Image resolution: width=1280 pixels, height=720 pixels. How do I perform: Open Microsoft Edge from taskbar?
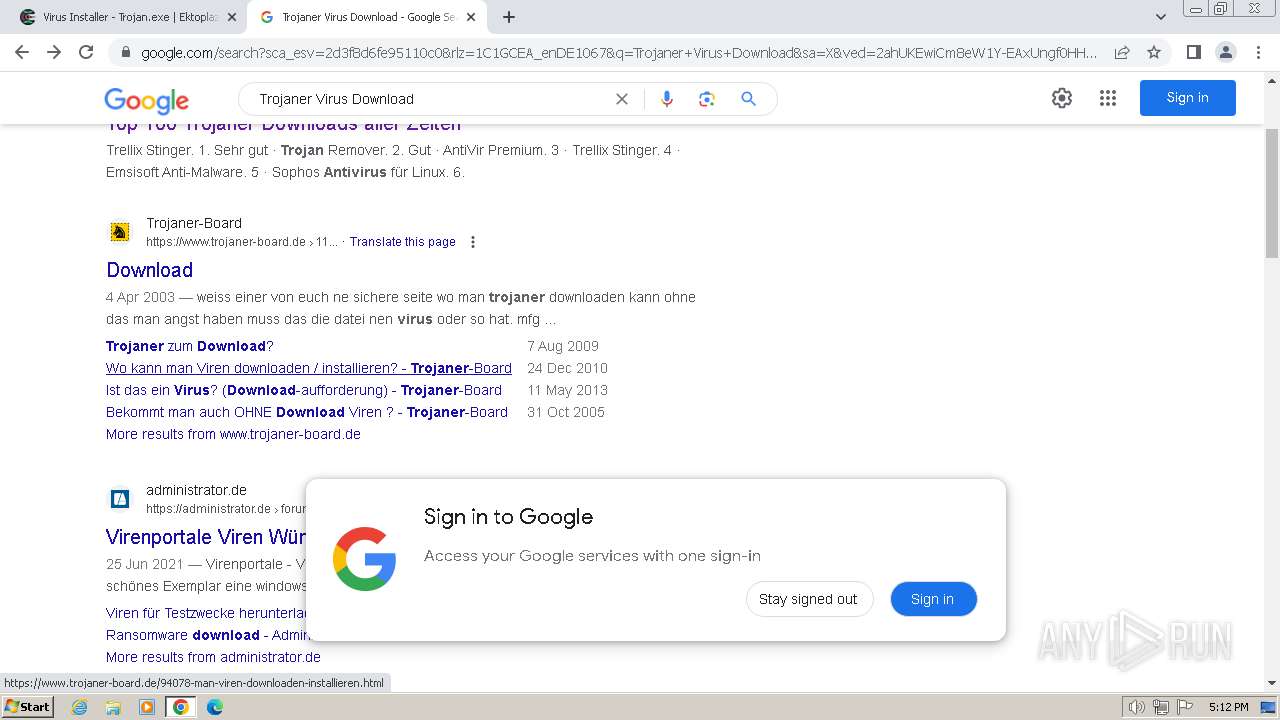(x=215, y=707)
